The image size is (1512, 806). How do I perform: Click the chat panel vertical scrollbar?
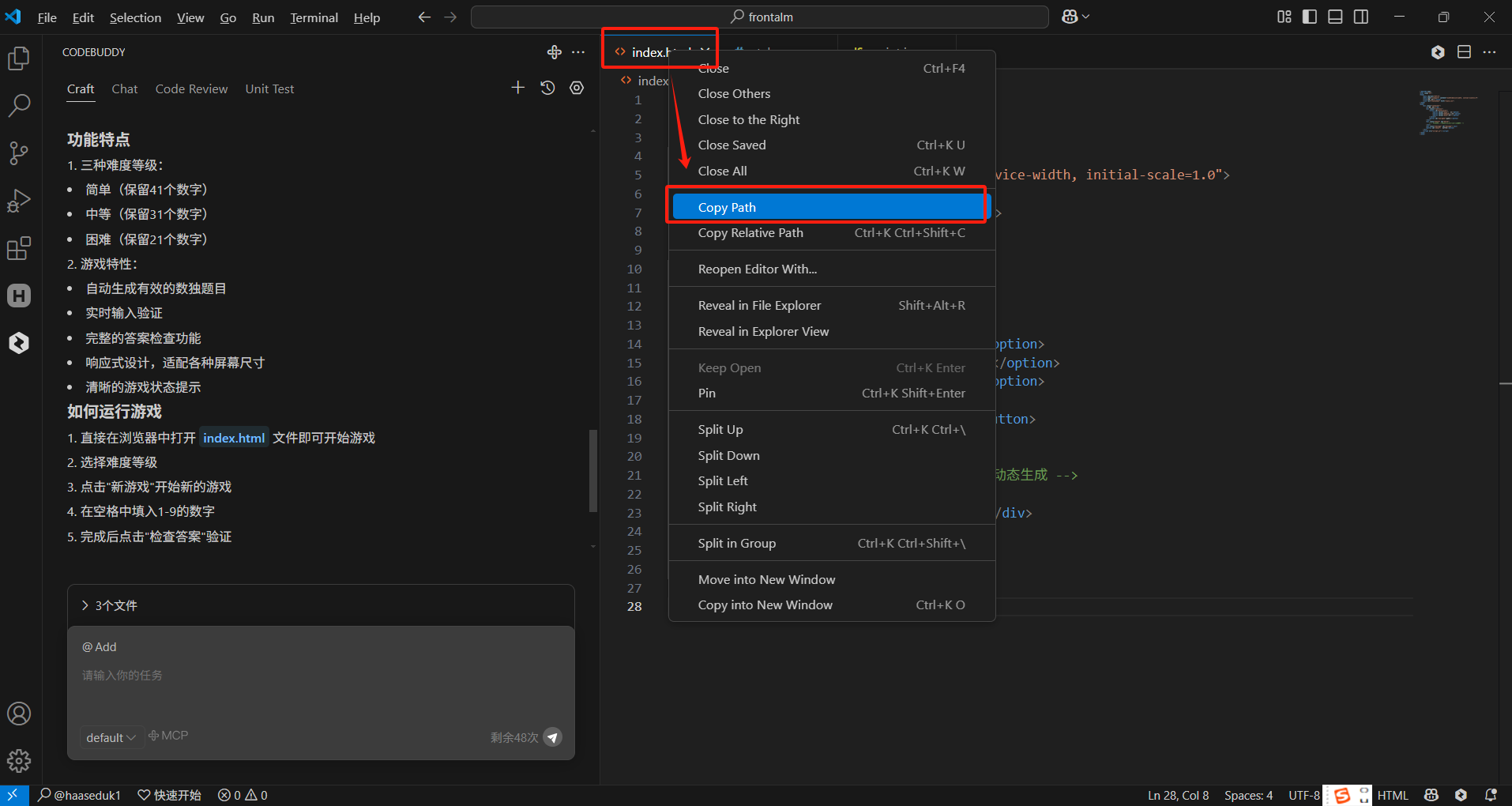[593, 471]
